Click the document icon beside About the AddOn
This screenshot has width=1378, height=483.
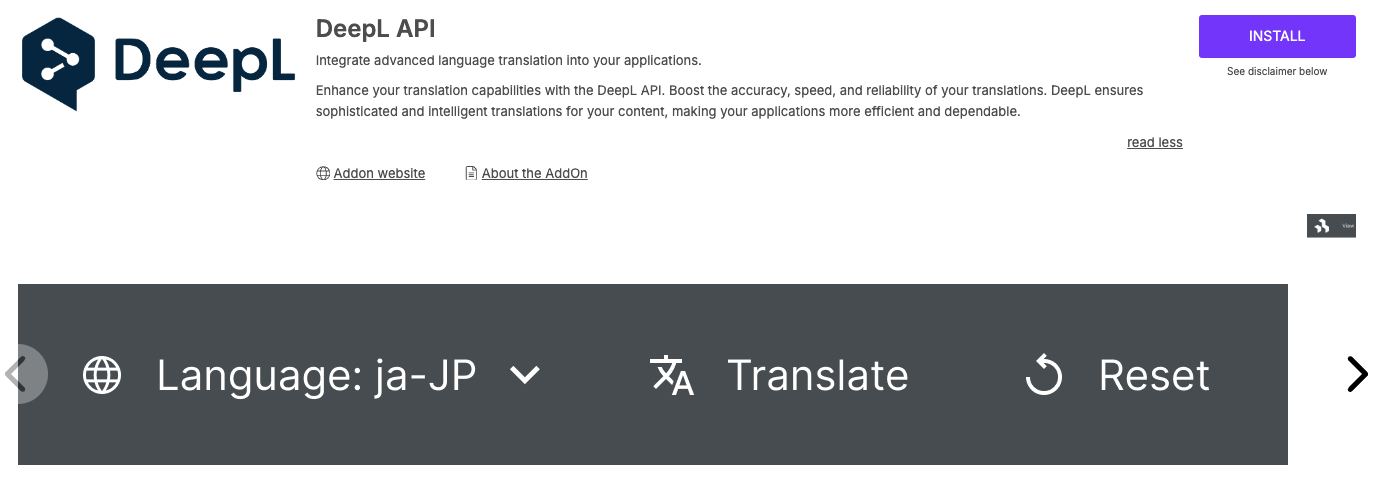pos(471,173)
